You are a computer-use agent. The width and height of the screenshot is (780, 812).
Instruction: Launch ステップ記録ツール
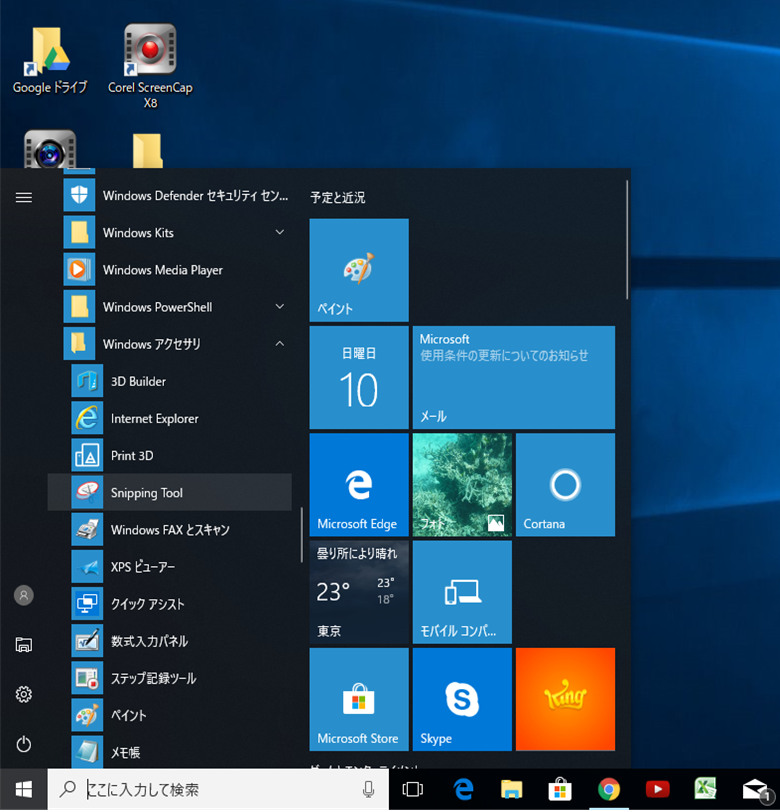click(x=170, y=678)
